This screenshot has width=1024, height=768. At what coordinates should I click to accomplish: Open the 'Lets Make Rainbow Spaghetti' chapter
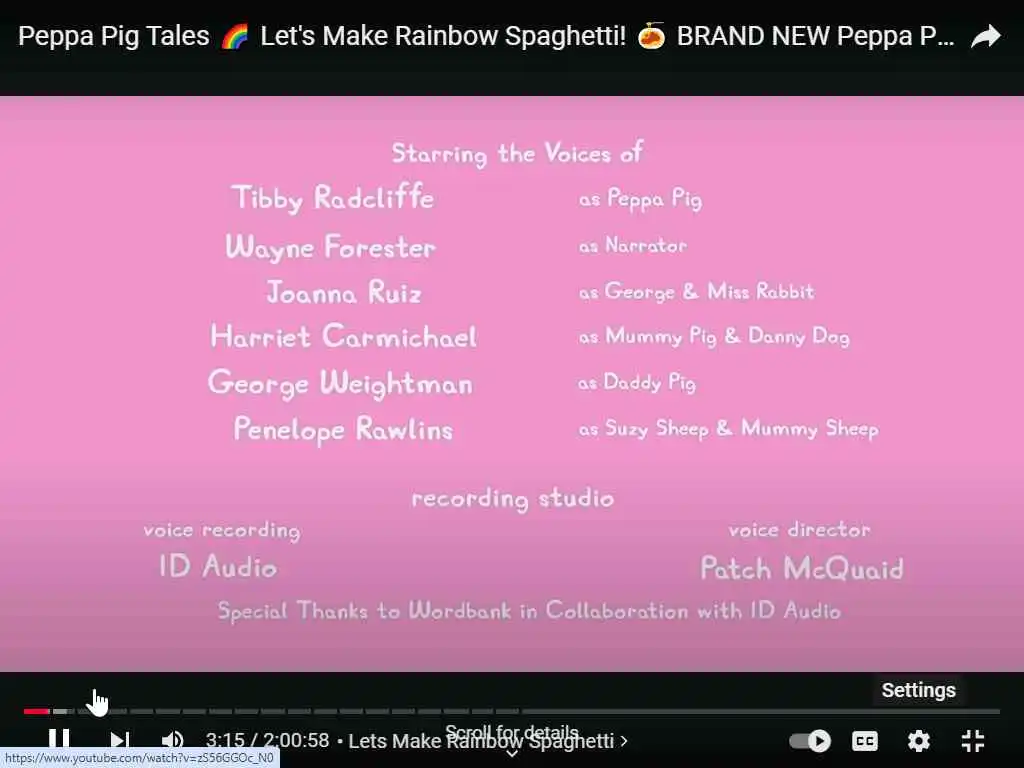coord(488,741)
